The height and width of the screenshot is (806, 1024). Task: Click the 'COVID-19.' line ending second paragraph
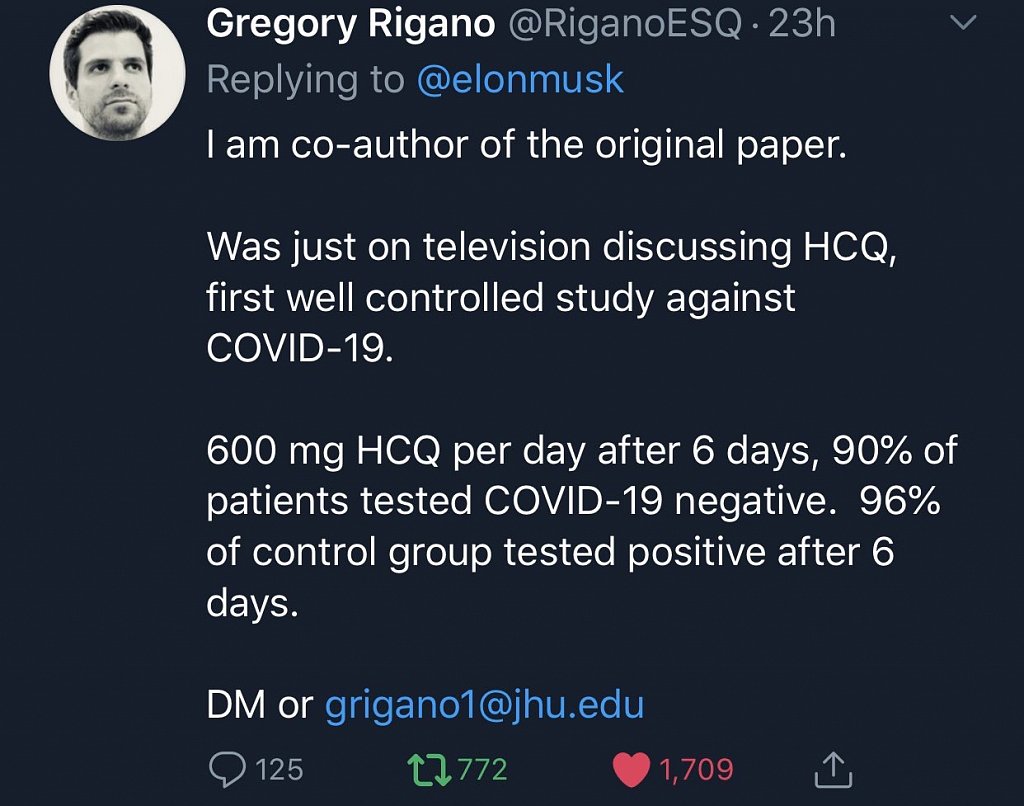click(300, 348)
